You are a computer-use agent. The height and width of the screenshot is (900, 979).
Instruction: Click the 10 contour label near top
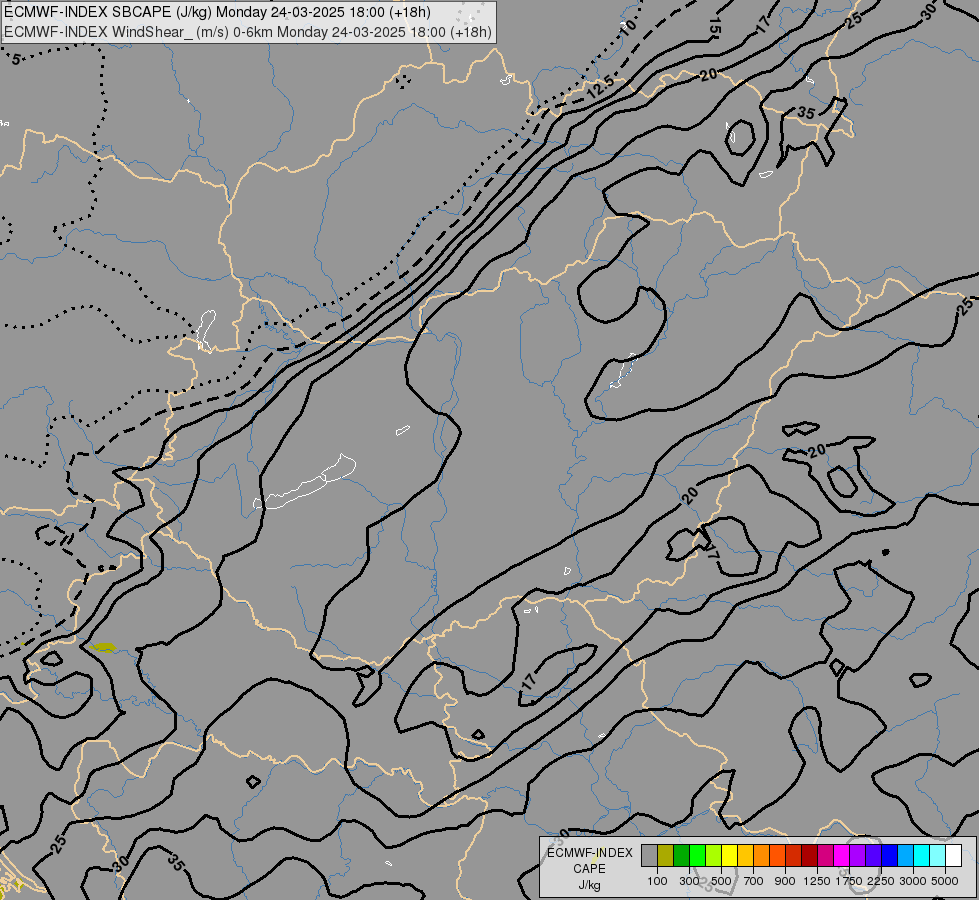(628, 26)
